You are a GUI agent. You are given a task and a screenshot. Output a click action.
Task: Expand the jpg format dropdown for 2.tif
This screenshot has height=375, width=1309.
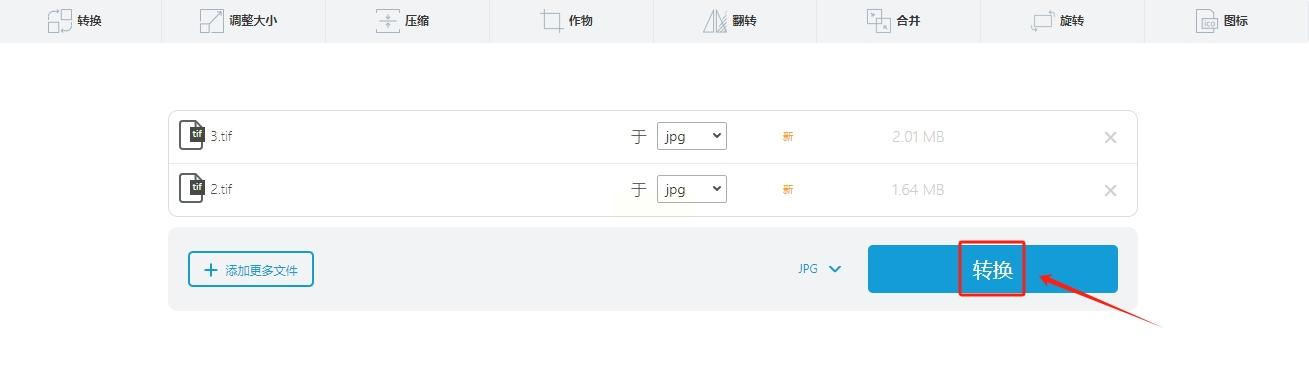coord(691,188)
